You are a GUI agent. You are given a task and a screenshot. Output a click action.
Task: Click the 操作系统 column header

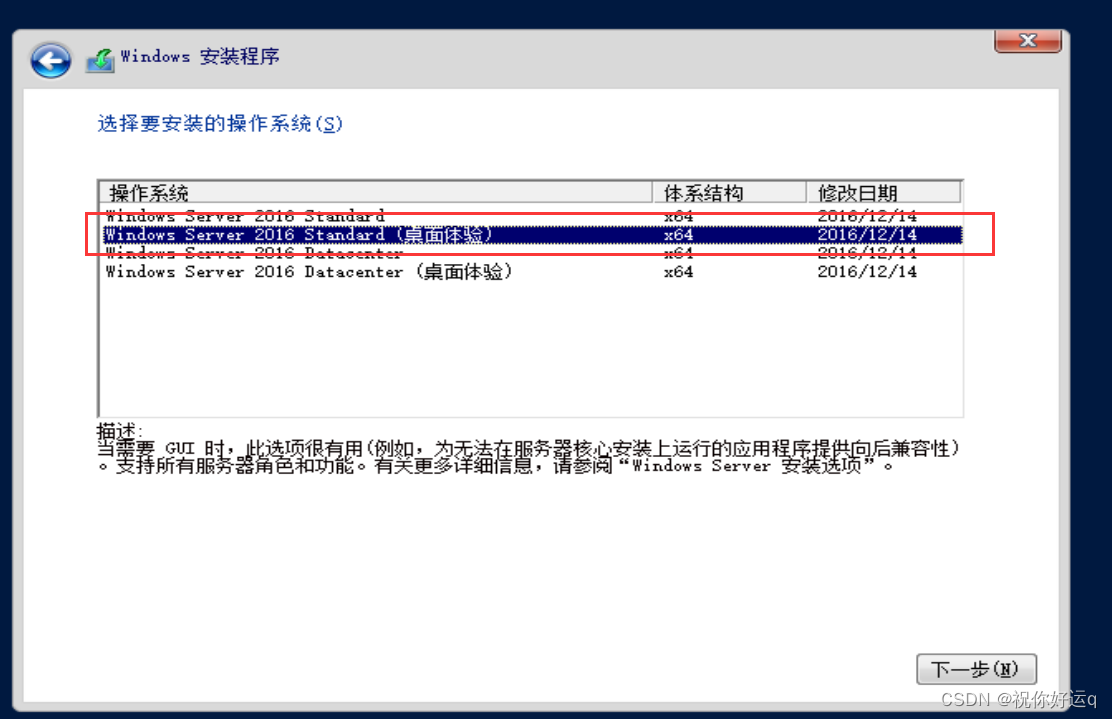[376, 193]
